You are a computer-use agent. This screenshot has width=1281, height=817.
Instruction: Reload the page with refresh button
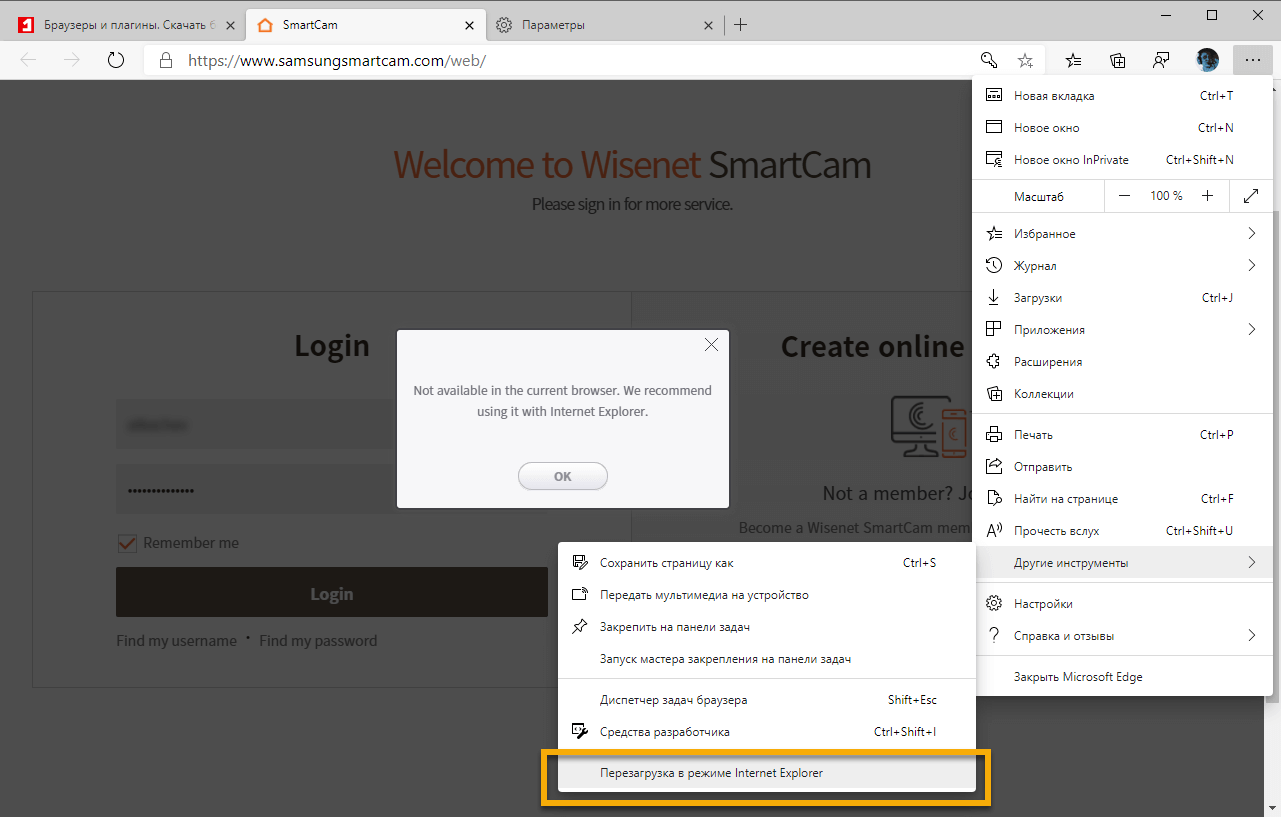coord(116,60)
